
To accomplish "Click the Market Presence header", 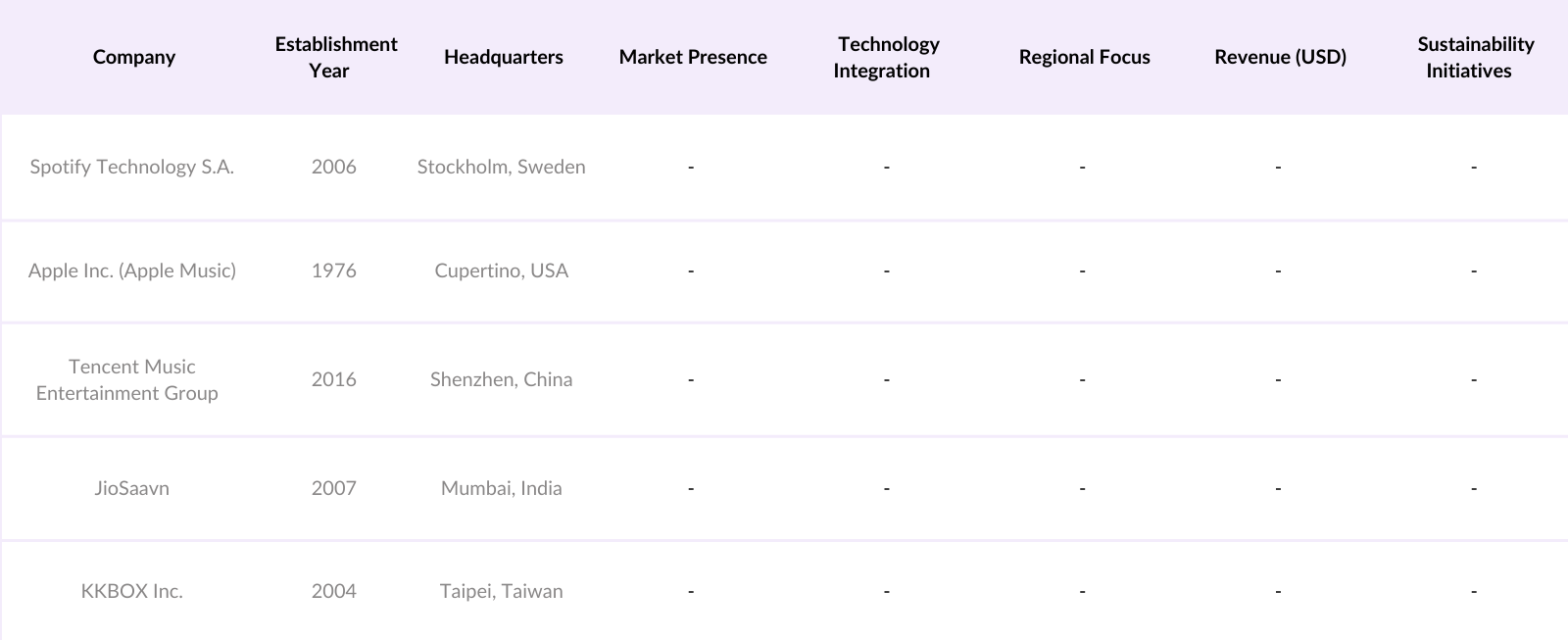I will pyautogui.click(x=693, y=57).
